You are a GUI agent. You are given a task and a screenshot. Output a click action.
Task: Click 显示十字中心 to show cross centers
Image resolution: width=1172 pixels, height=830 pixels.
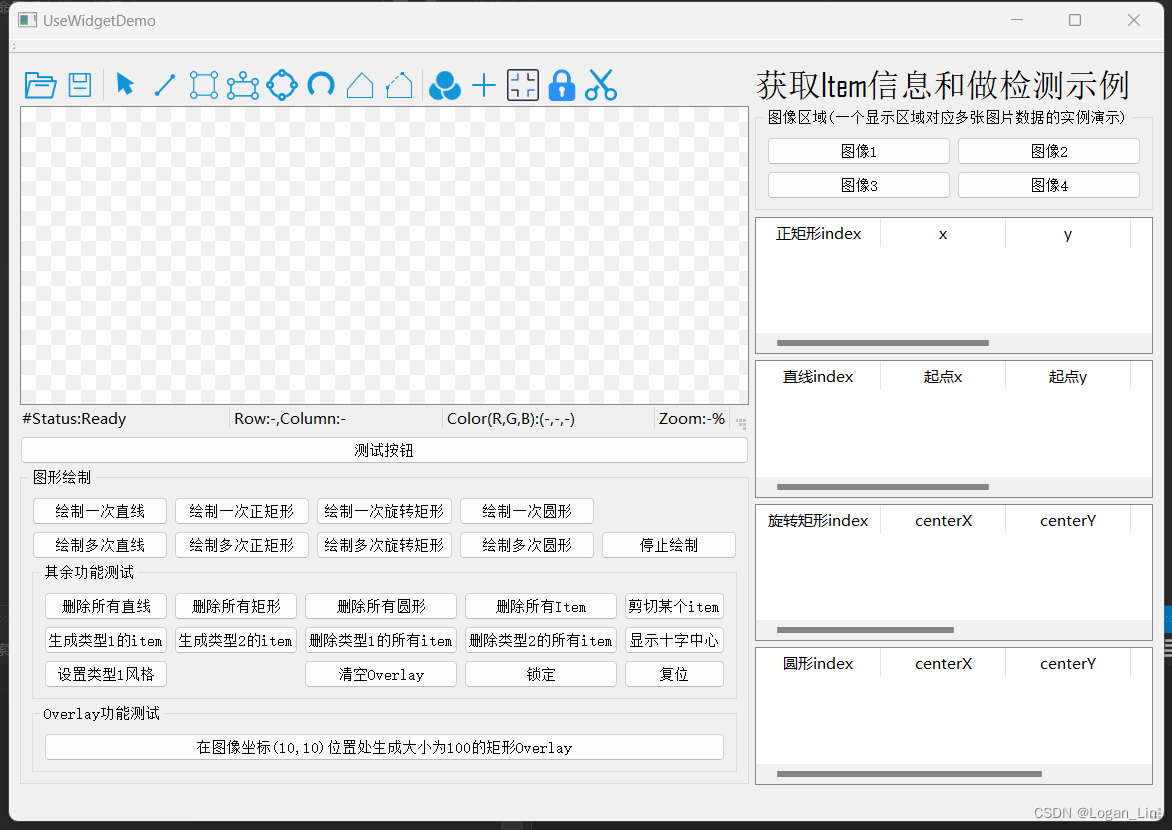click(x=674, y=639)
